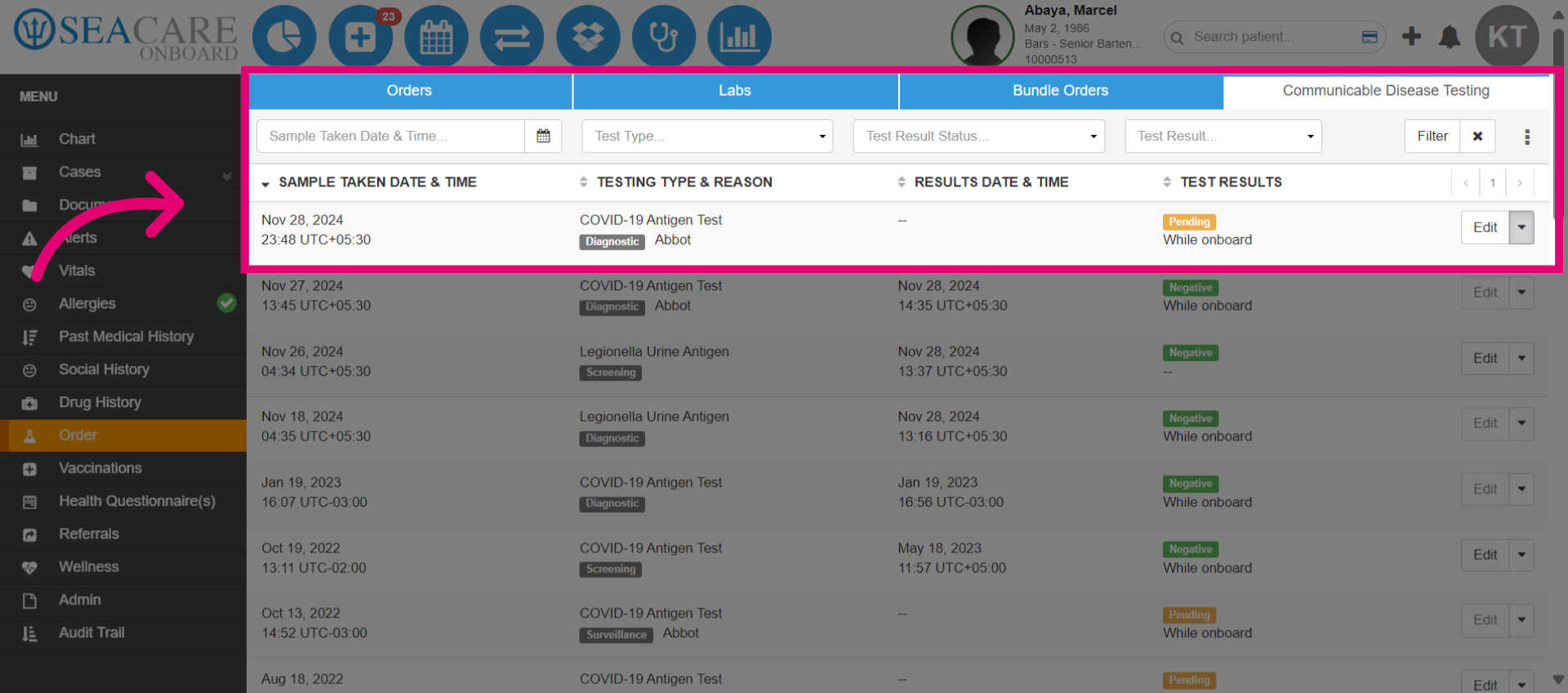
Task: Open Health Questionnaire(s) menu item
Action: click(x=123, y=501)
